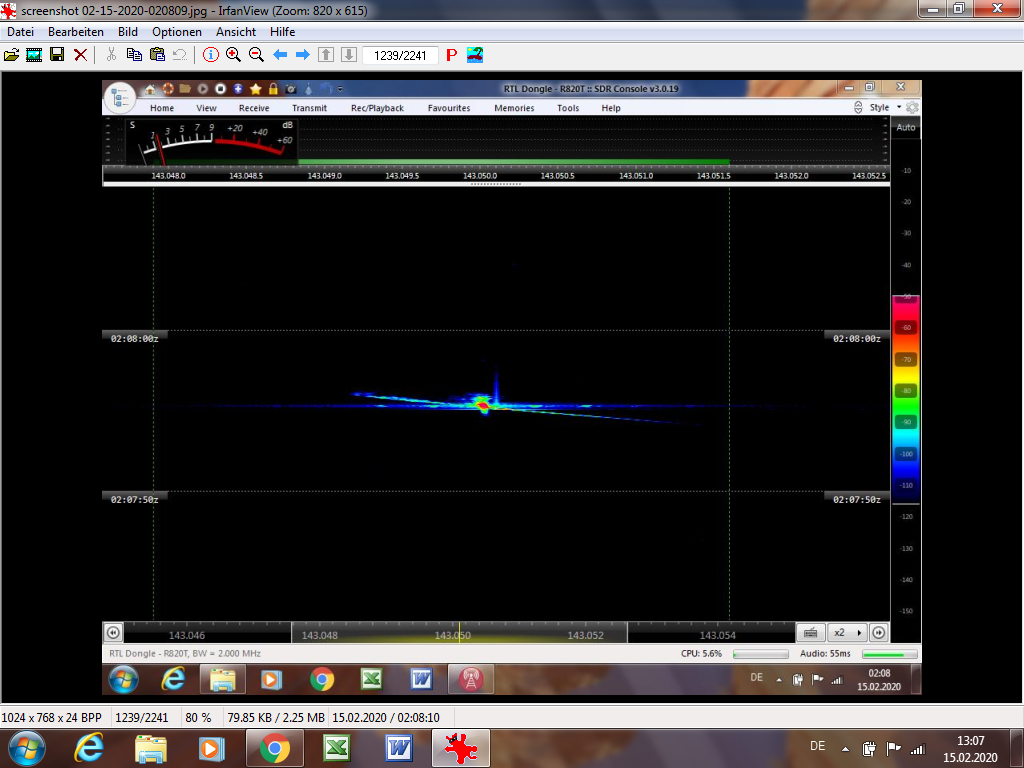Image resolution: width=1024 pixels, height=768 pixels.
Task: Start slideshow using the filmstrip icon
Action: tap(34, 55)
